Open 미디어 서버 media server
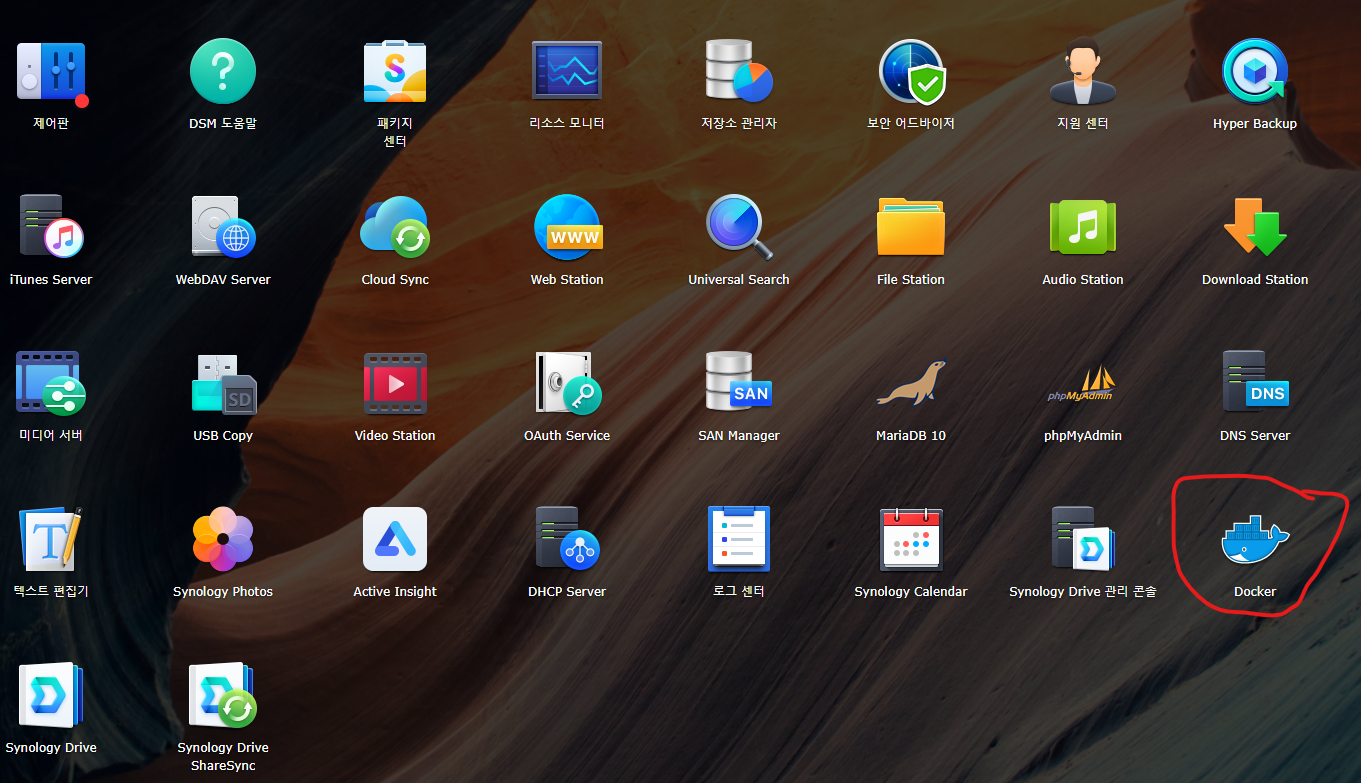1361x783 pixels. click(x=51, y=384)
